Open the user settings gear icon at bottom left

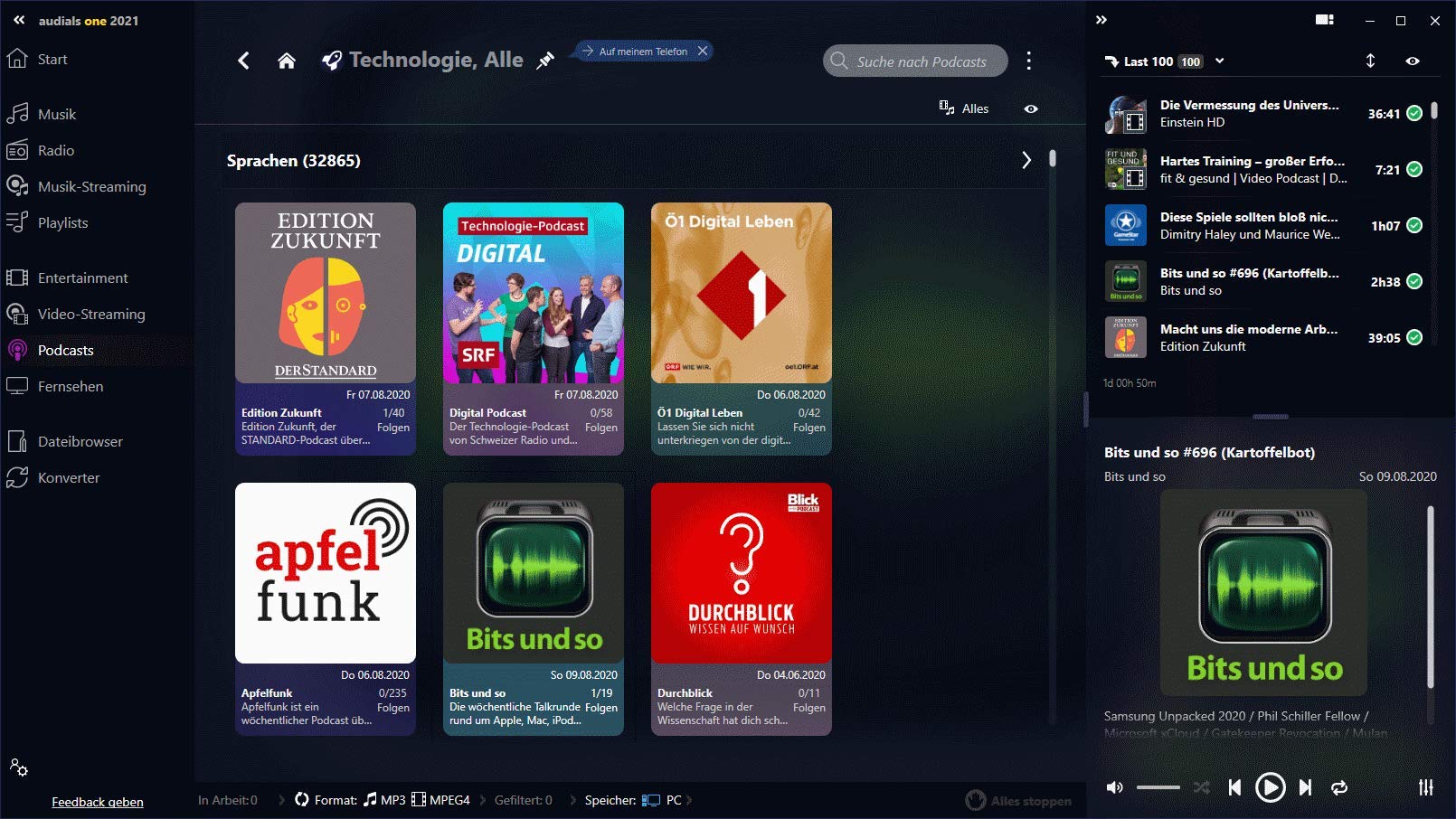19,767
